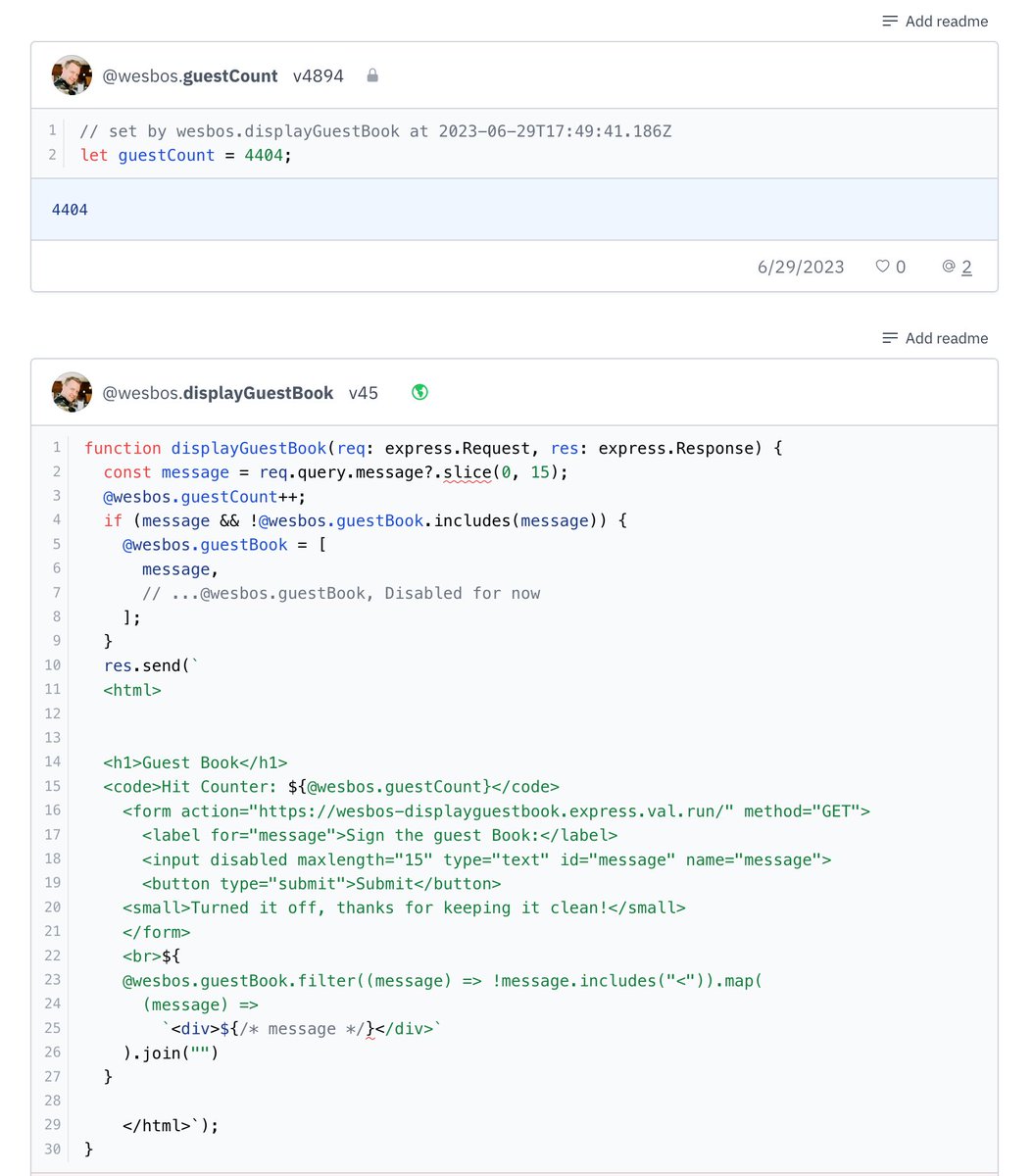Click the 6/29/2023 date on guestCount card

click(801, 267)
